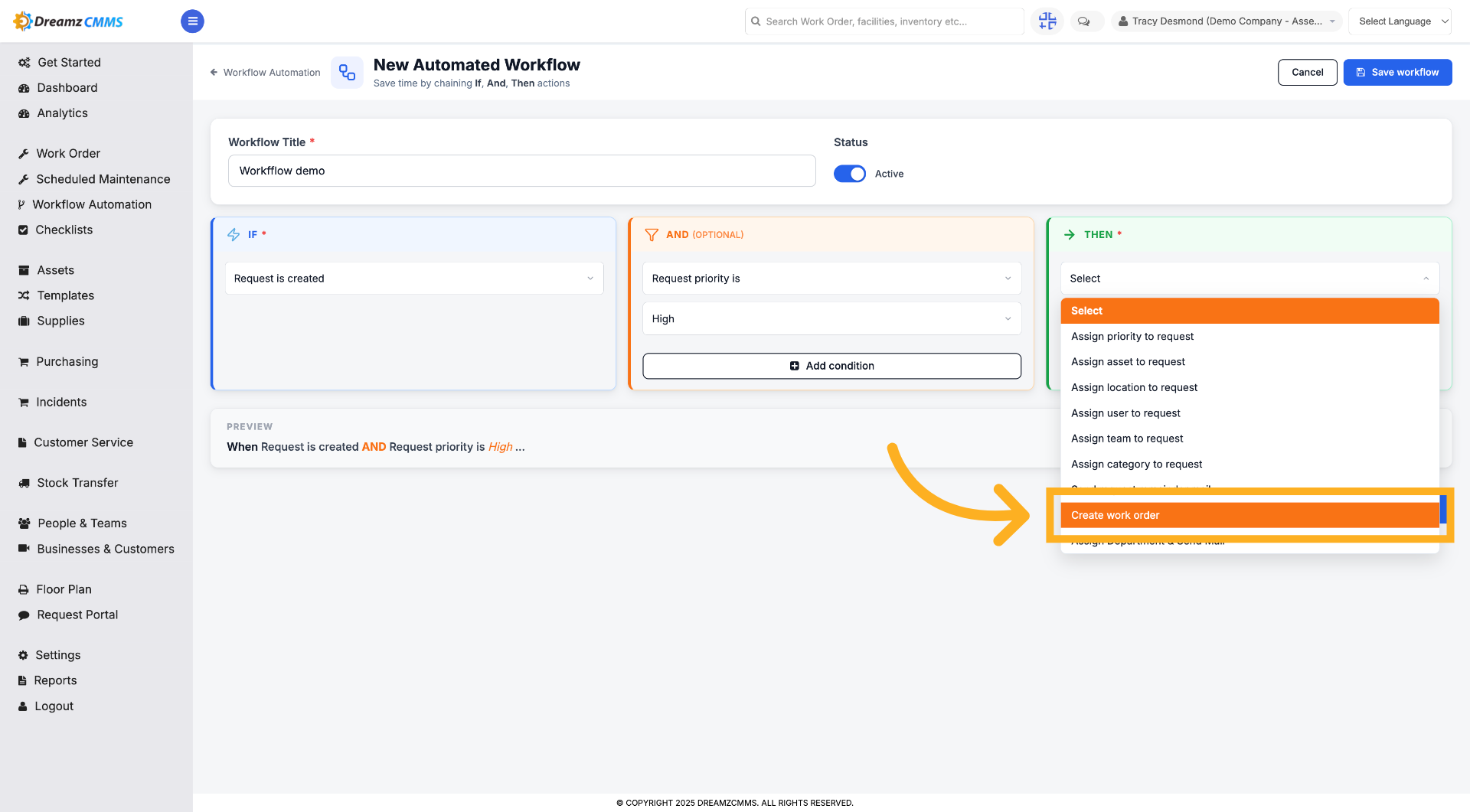Choose Assign team to request
Viewport: 1470px width, 812px height.
[x=1249, y=439]
